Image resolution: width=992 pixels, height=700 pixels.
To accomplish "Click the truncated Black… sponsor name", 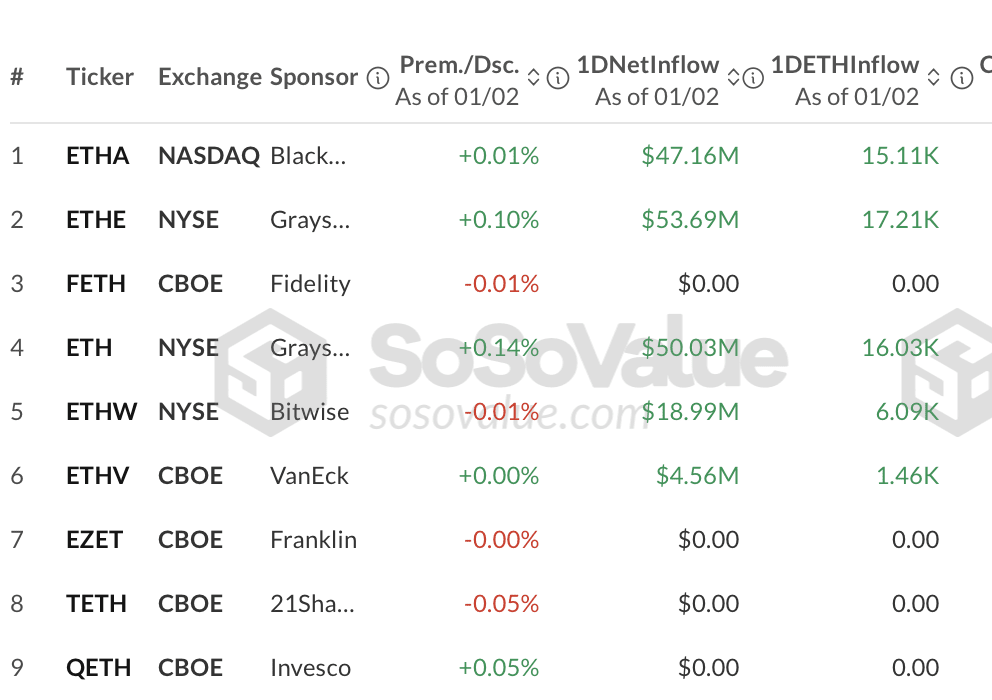I will tap(308, 156).
